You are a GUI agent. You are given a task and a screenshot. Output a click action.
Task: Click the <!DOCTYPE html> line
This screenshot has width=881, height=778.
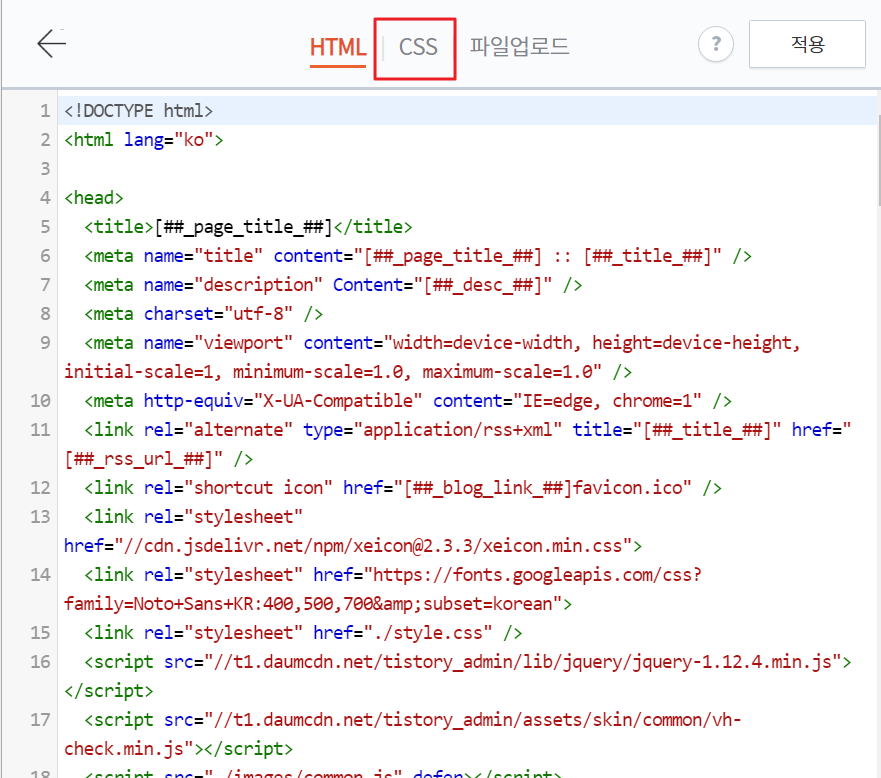(x=138, y=111)
